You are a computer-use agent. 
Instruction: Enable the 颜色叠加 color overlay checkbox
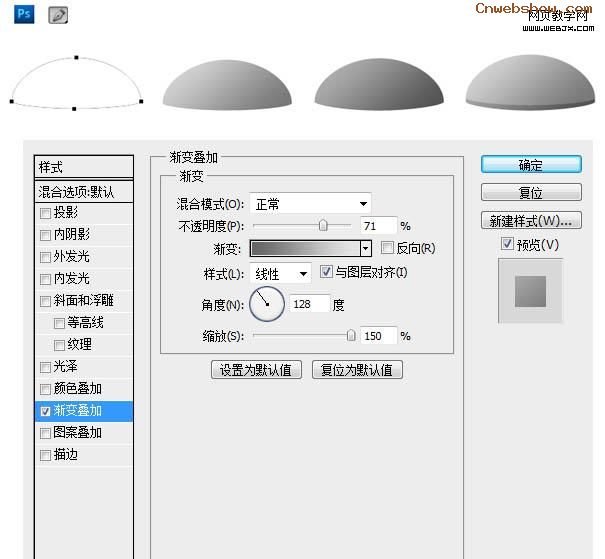click(45, 389)
